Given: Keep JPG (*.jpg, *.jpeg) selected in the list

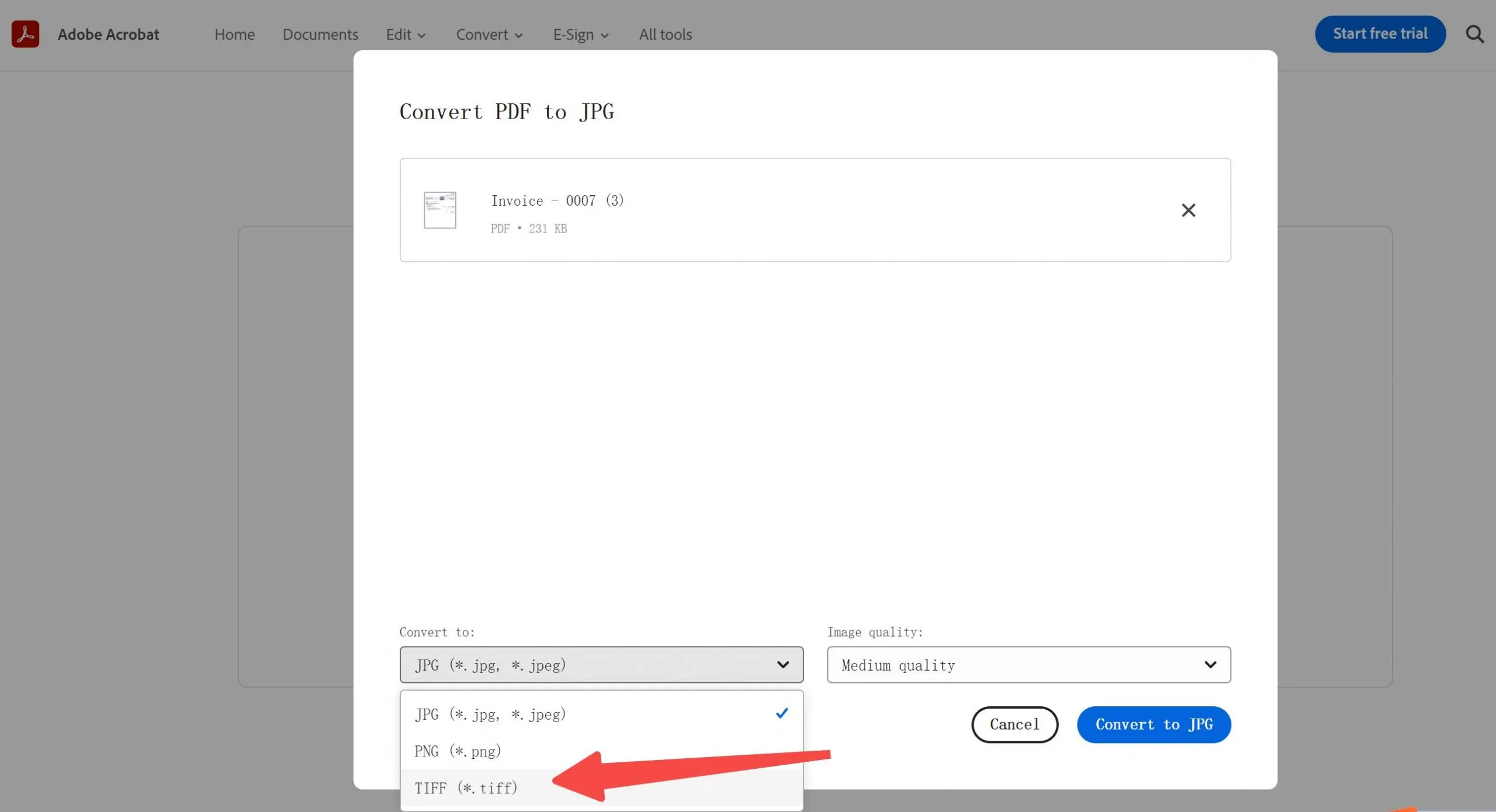Looking at the screenshot, I should [491, 713].
